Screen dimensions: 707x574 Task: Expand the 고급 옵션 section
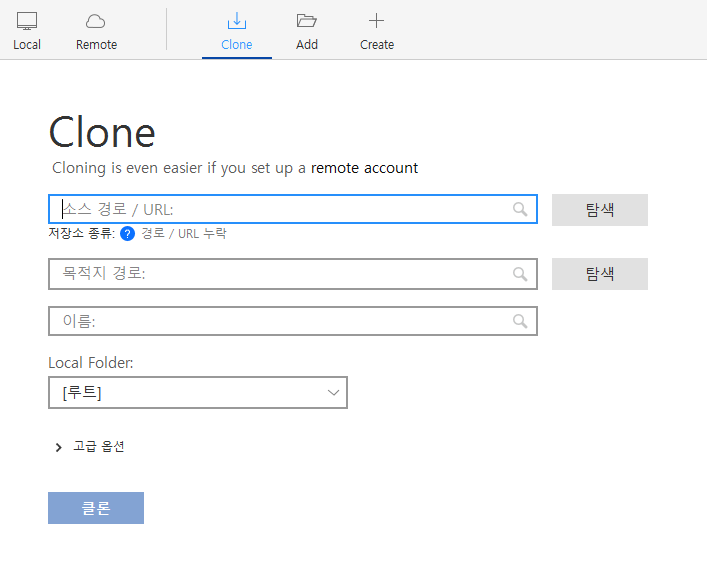pyautogui.click(x=59, y=447)
